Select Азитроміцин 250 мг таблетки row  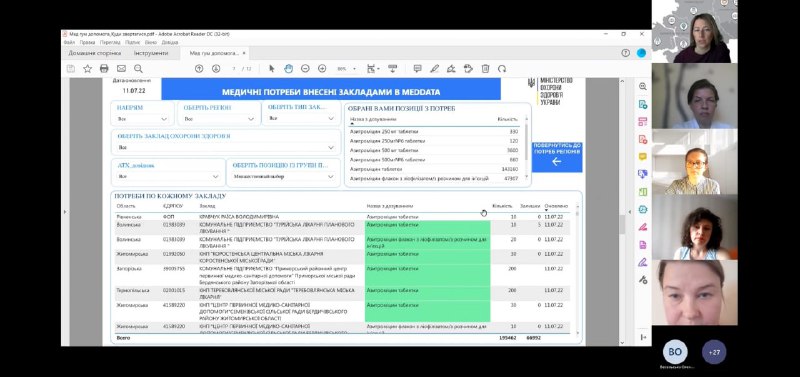[434, 131]
